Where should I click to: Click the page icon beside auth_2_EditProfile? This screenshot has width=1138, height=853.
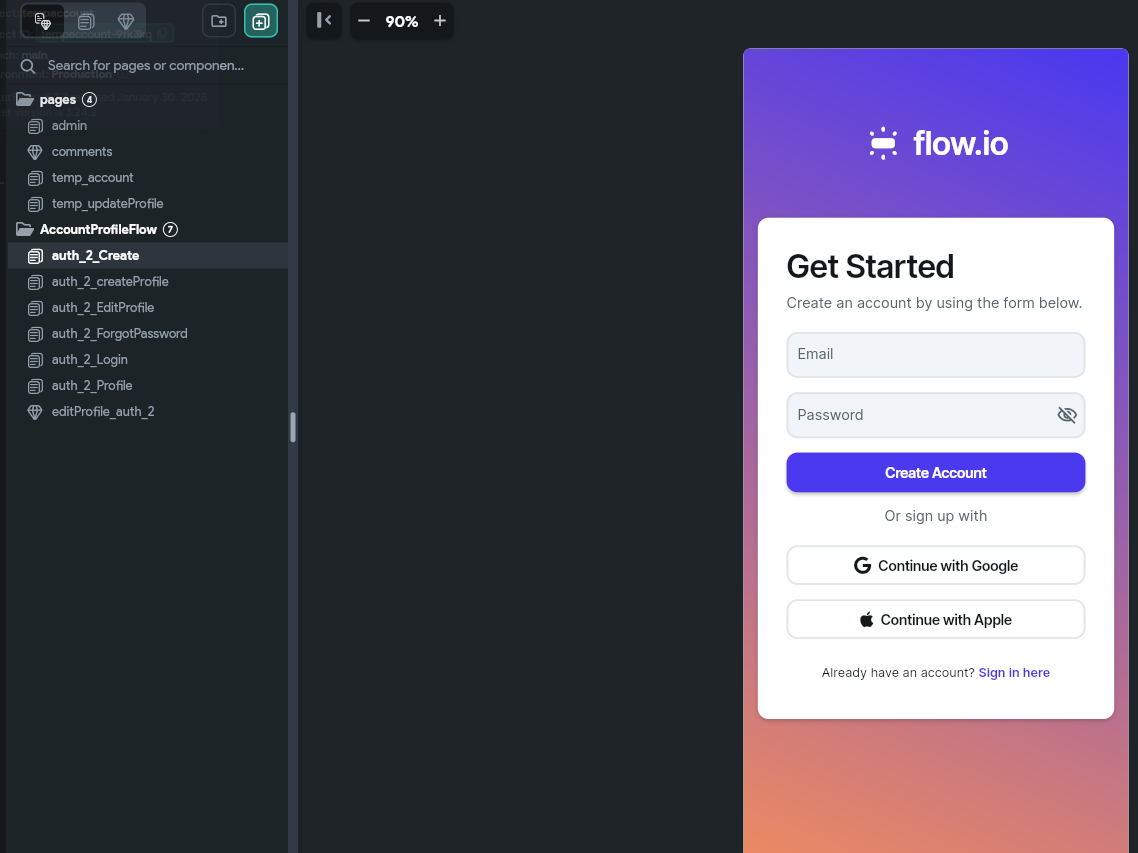(35, 309)
